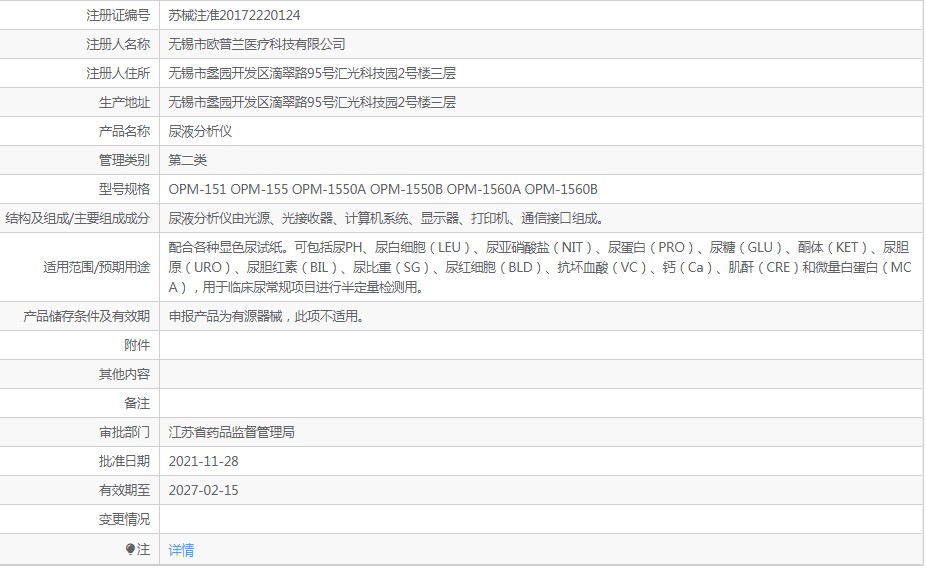927x568 pixels.
Task: Click the 审批部门 label
Action: pyautogui.click(x=124, y=433)
